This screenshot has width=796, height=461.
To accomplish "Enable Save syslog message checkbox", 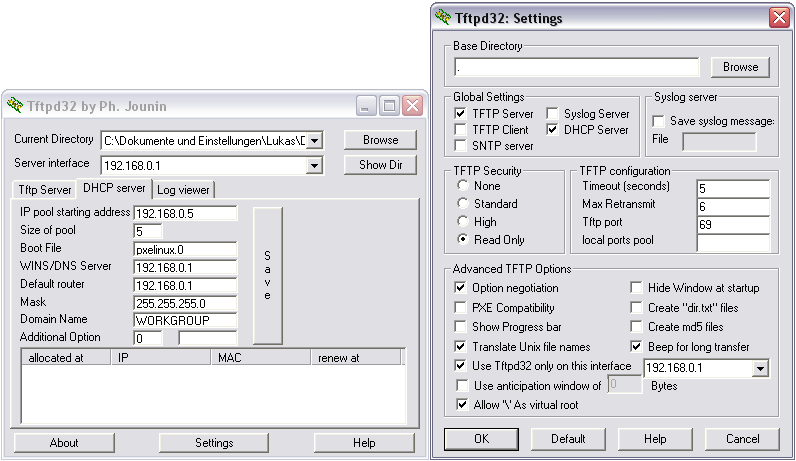I will coord(658,121).
